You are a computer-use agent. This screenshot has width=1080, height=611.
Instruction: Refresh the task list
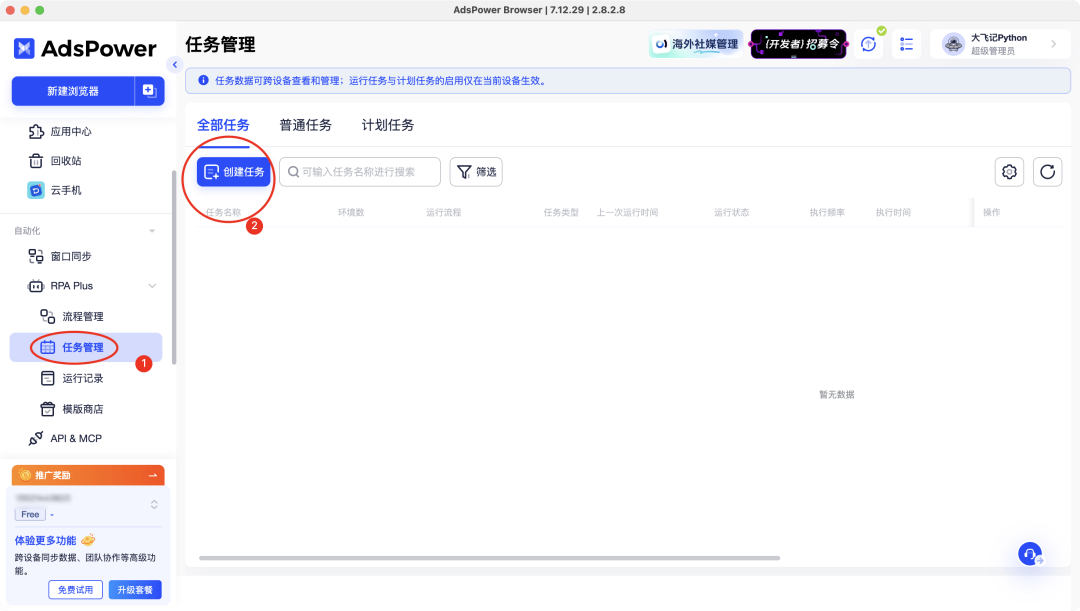tap(1047, 172)
